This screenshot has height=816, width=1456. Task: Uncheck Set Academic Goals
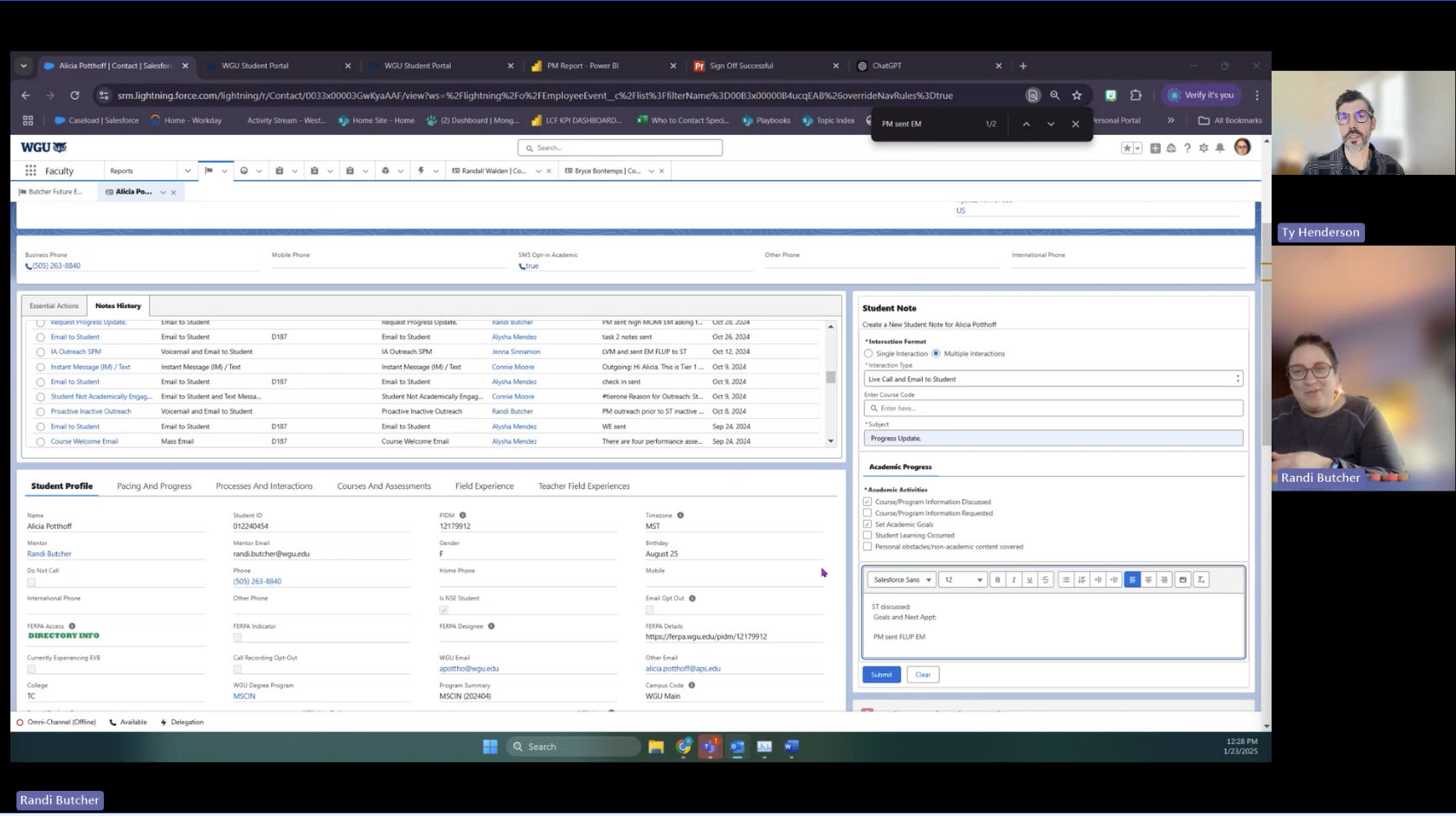(x=867, y=524)
